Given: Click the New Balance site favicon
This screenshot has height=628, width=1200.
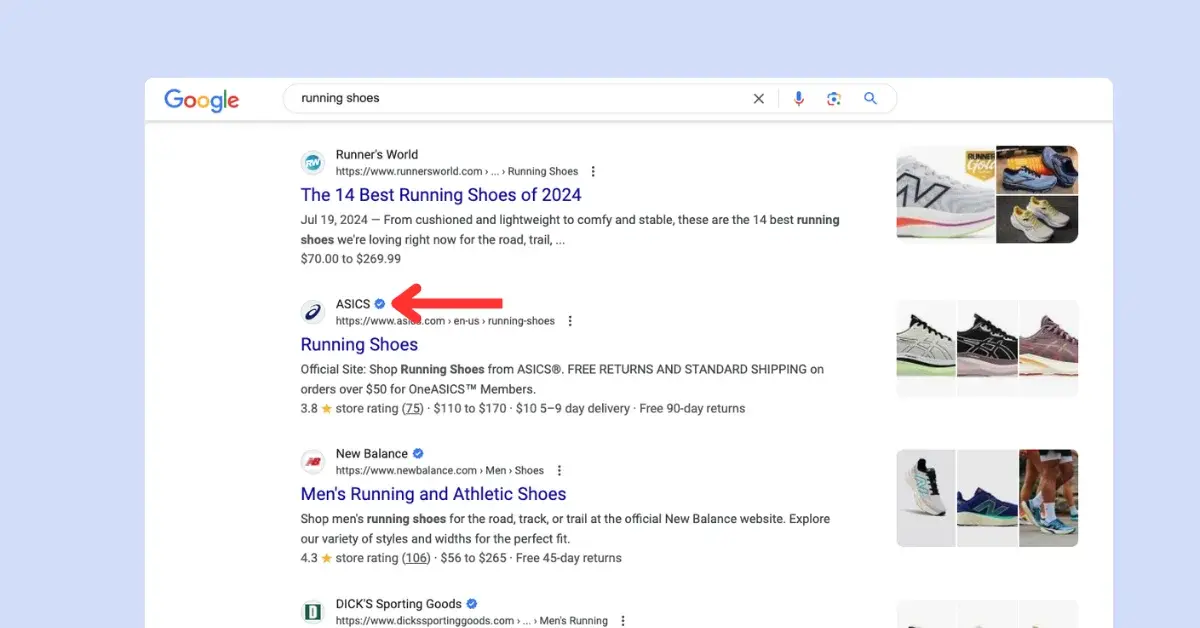Looking at the screenshot, I should (x=313, y=462).
